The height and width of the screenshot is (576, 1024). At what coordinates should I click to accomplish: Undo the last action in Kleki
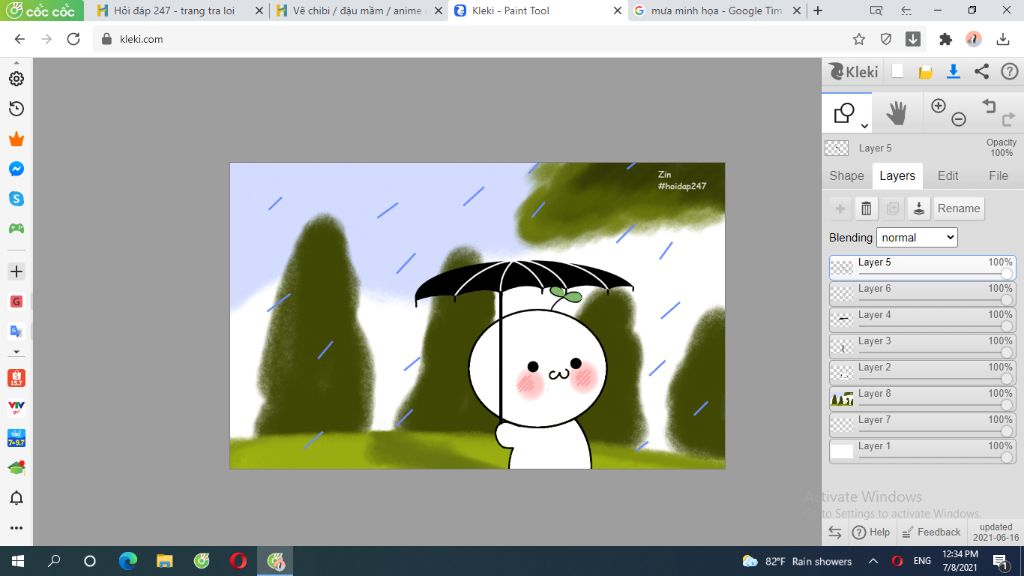(x=989, y=106)
